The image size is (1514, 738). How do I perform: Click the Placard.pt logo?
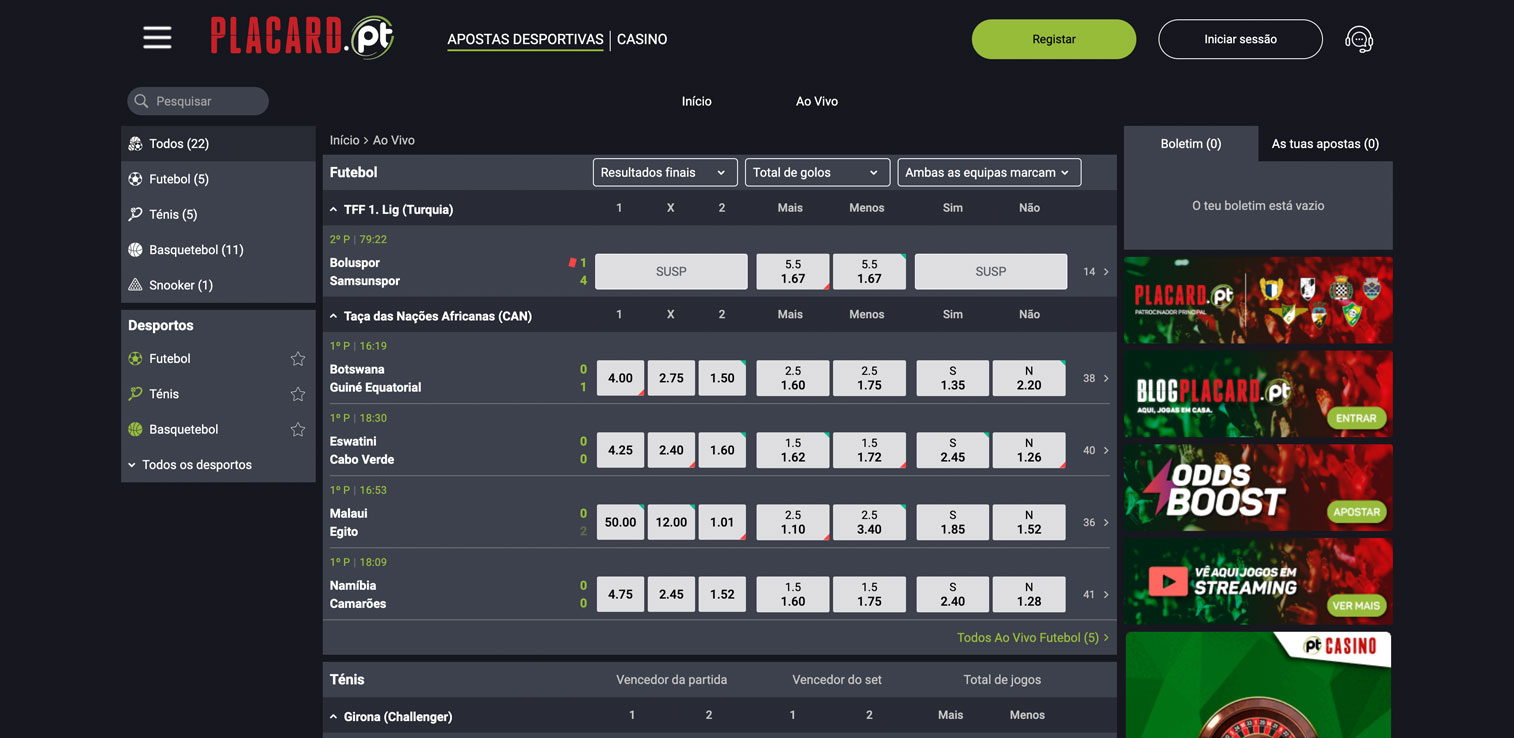[302, 37]
